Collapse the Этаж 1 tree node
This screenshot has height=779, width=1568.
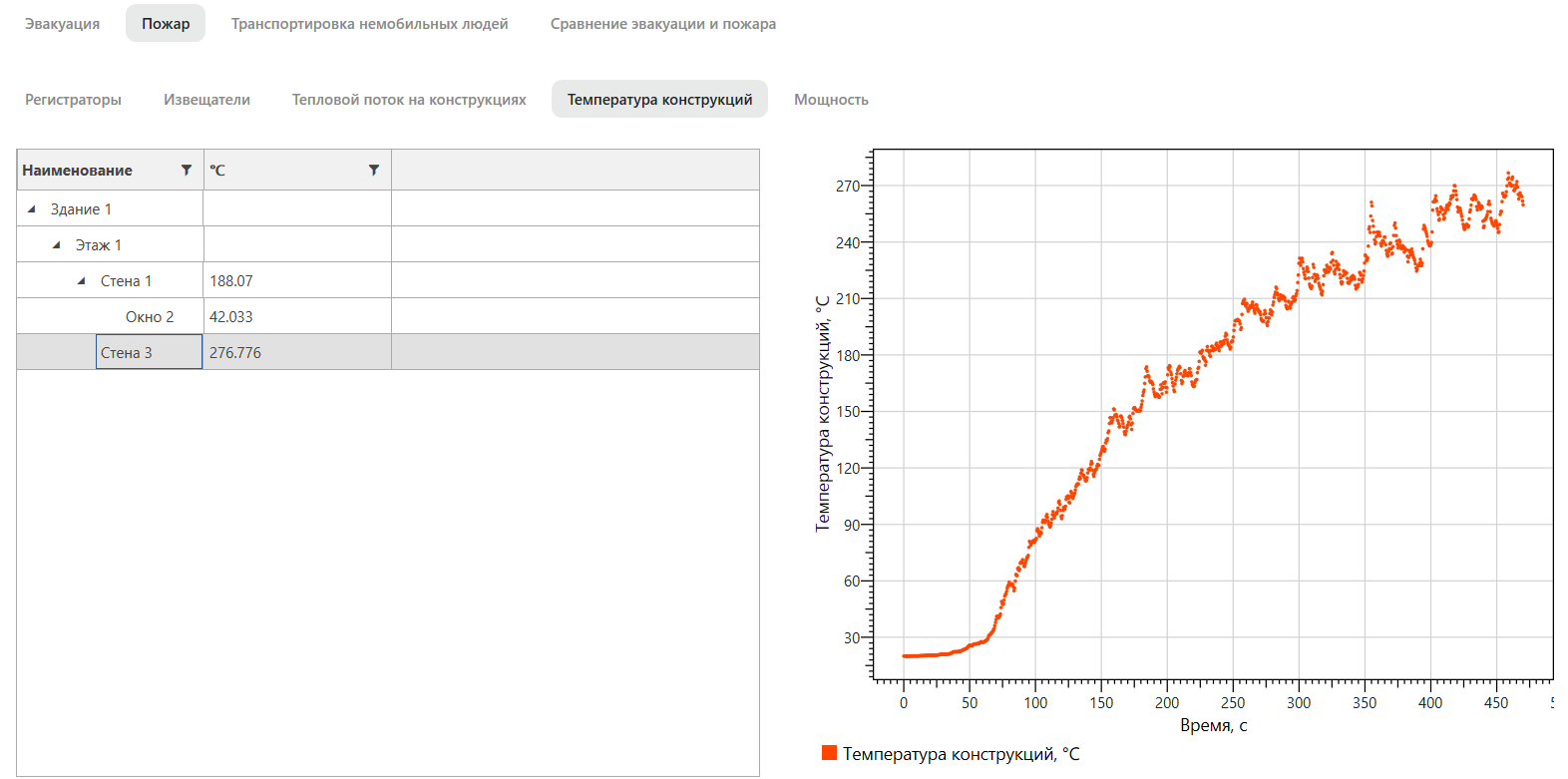point(56,245)
